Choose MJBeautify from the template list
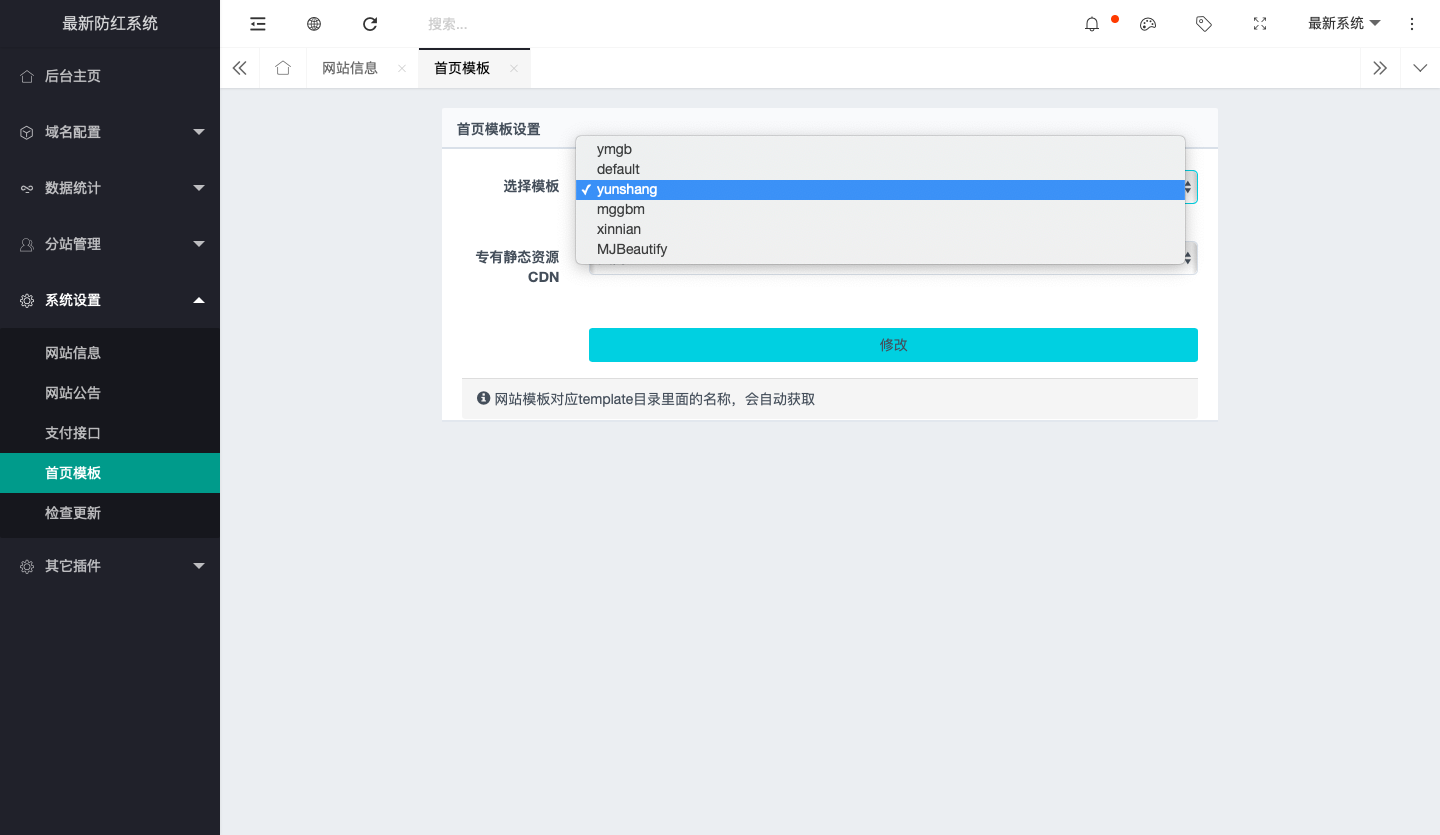 tap(632, 249)
